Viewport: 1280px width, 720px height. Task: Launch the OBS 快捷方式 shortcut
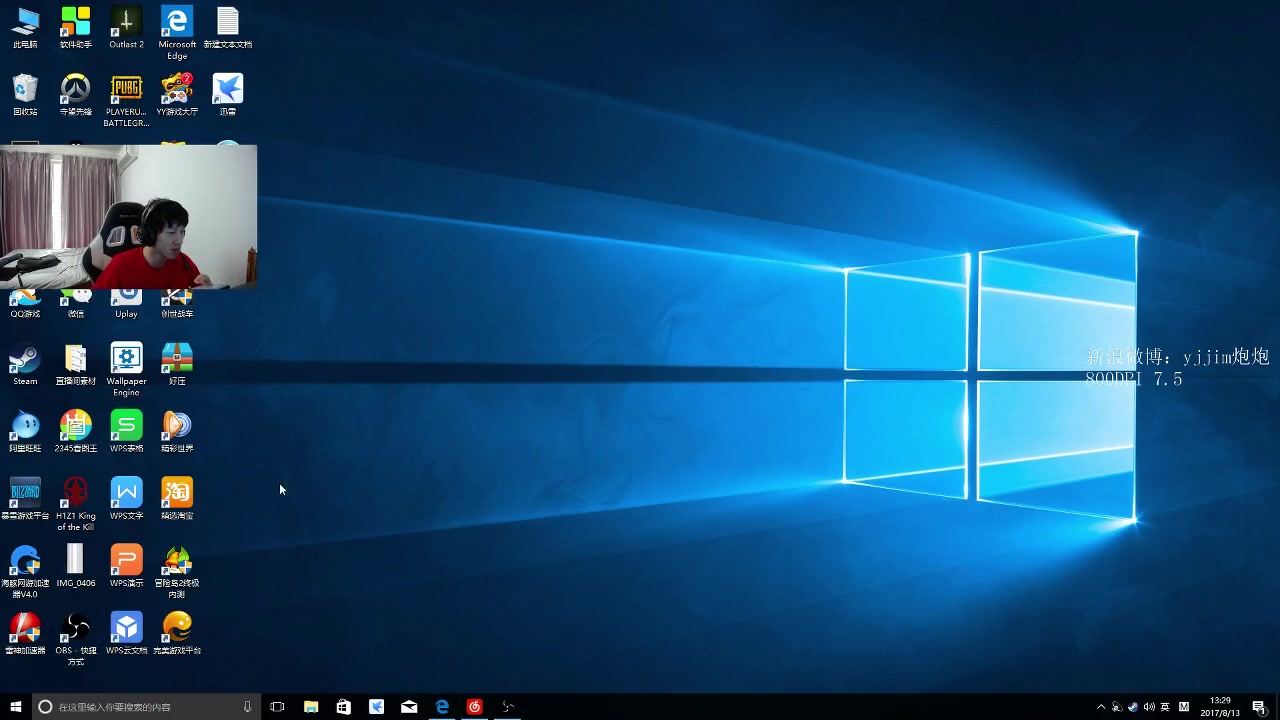click(x=75, y=639)
